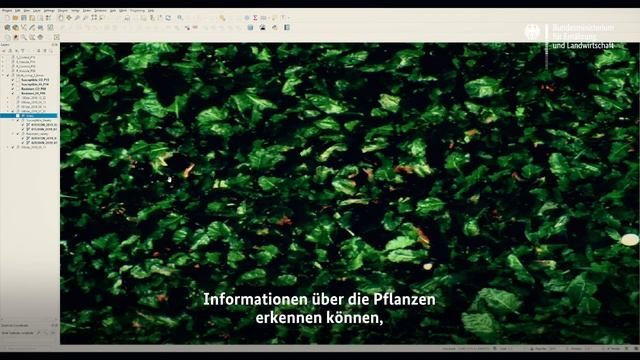
Task: Click the yellow Identify/Map Tips icon
Action: tap(222, 18)
